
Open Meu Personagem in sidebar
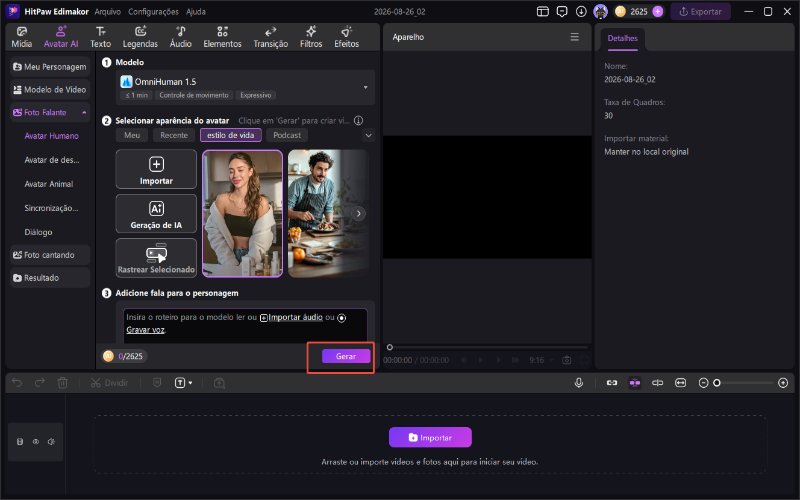(49, 67)
